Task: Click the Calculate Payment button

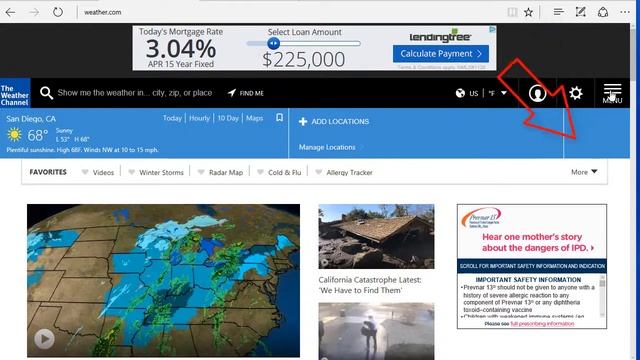Action: click(441, 53)
